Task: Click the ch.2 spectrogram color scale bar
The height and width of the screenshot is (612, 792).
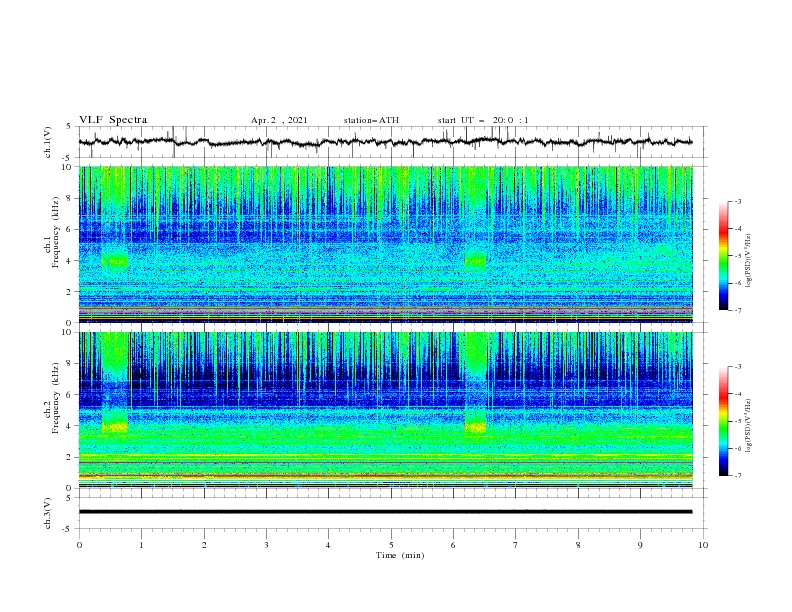Action: coord(724,421)
